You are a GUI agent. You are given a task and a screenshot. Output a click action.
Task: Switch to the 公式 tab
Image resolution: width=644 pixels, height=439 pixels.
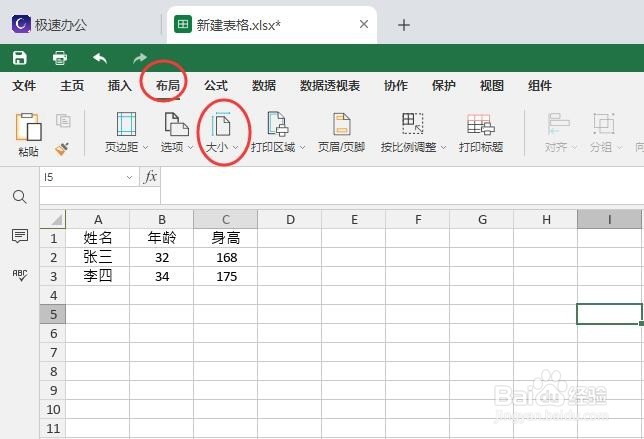(x=216, y=85)
